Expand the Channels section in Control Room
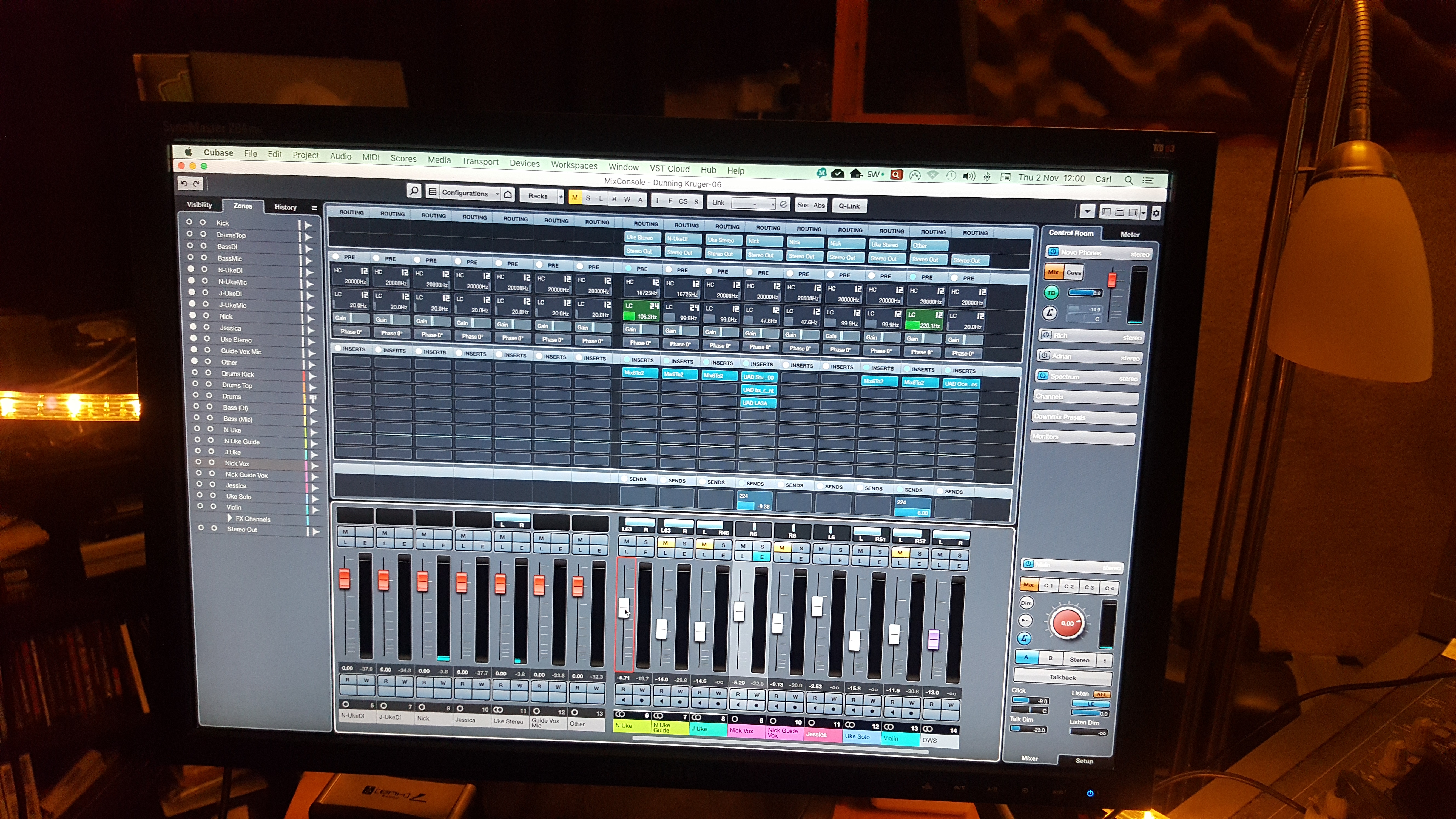The image size is (1456, 819). (x=1086, y=397)
